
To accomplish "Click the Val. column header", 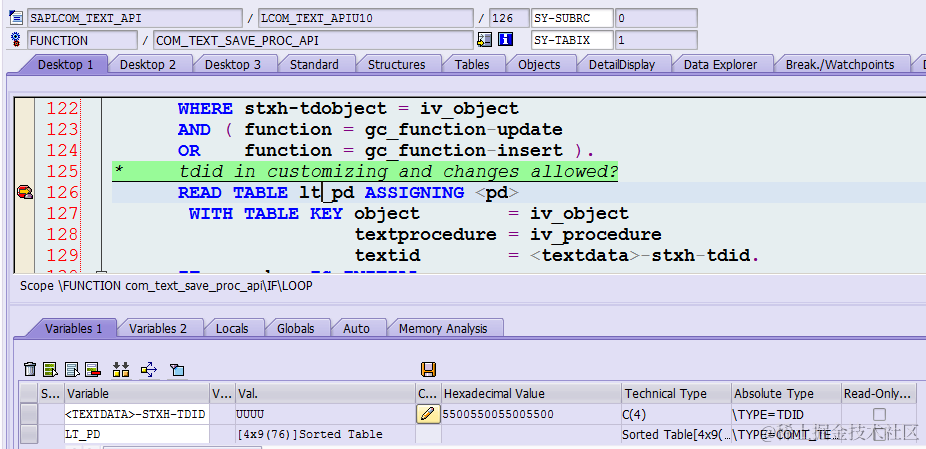I will tap(325, 393).
